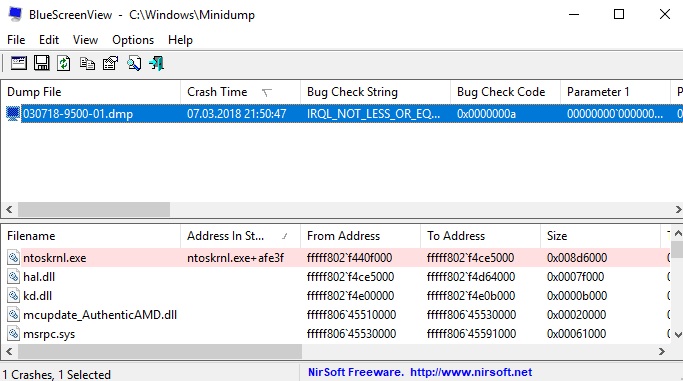Click the upper pane horizontal scrollbar thumb
Screen dimensions: 683x381
pos(94,209)
